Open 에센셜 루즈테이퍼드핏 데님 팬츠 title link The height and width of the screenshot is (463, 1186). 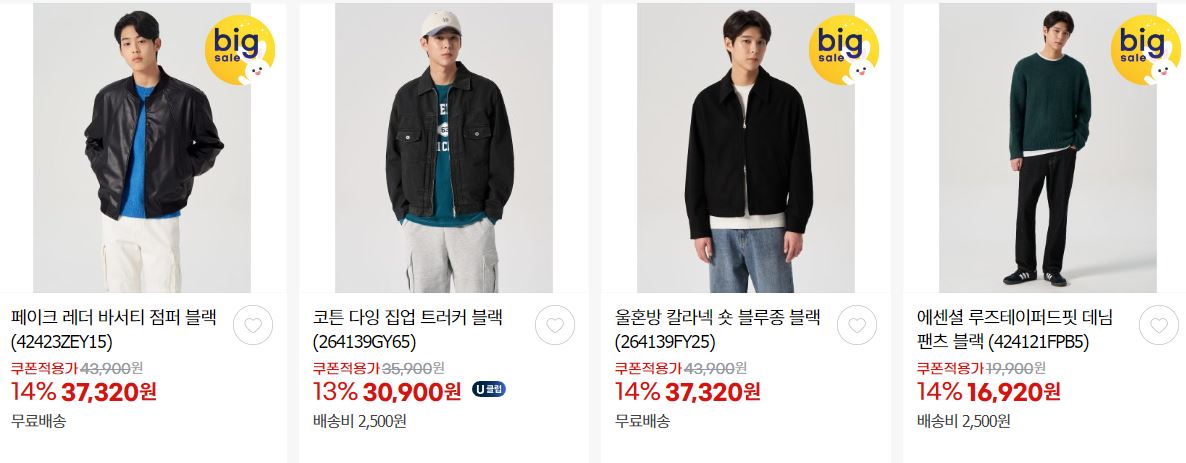click(x=1014, y=329)
